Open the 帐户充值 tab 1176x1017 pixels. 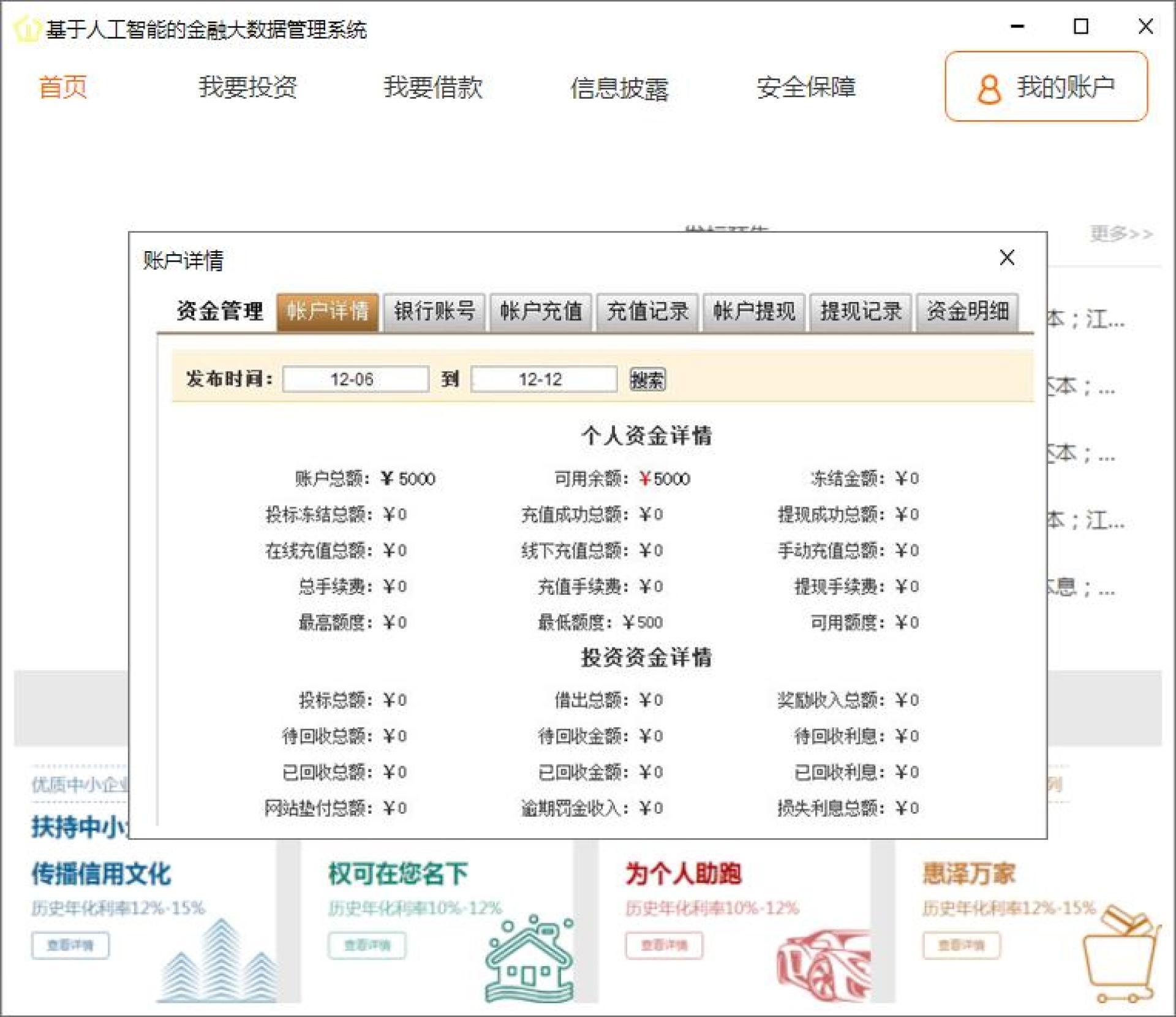pos(541,312)
